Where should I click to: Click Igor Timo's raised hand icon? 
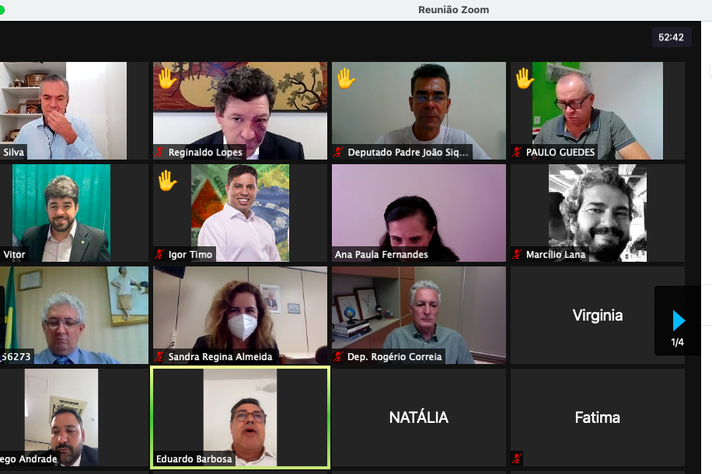tap(167, 180)
